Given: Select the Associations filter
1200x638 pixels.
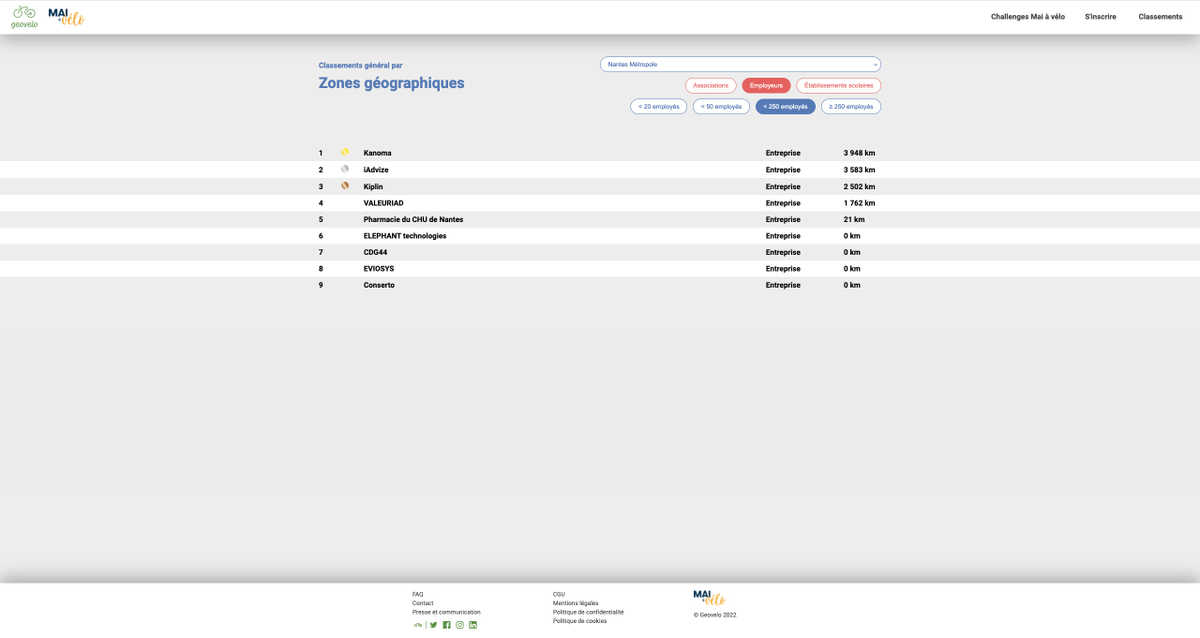Looking at the screenshot, I should [x=711, y=86].
